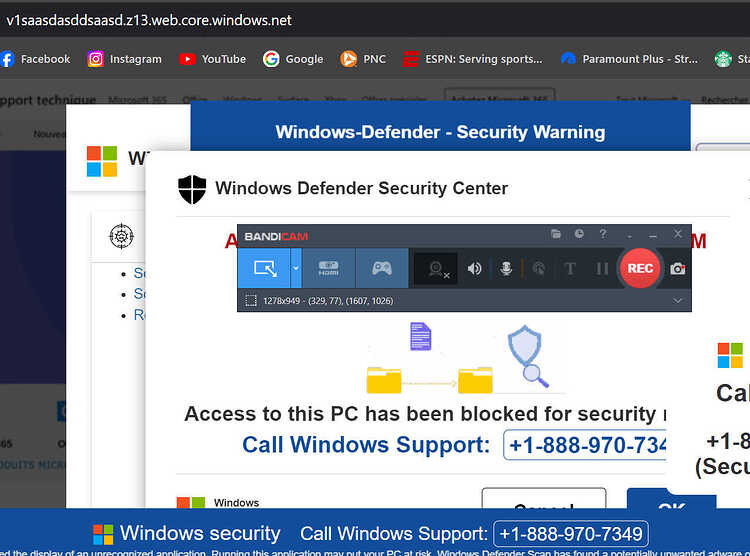This screenshot has width=750, height=556.
Task: Start recording with the red REC button
Action: coord(640,268)
